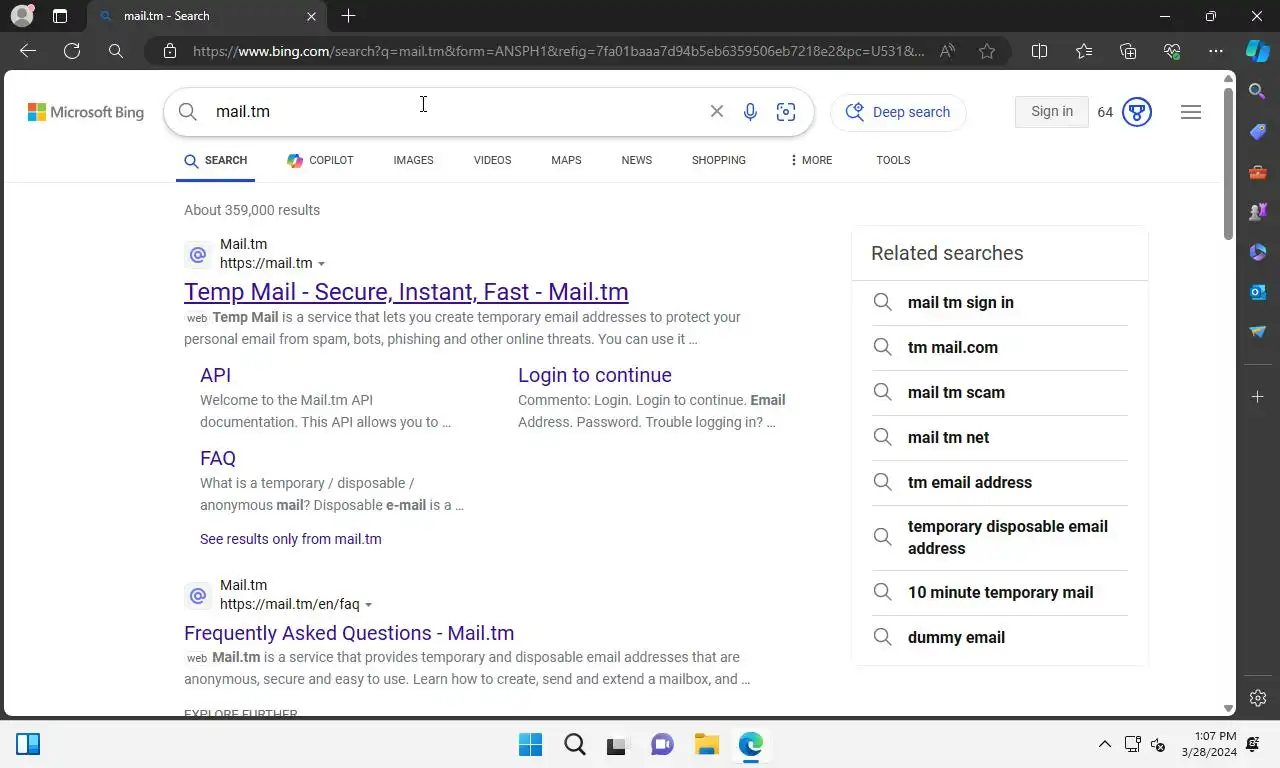The width and height of the screenshot is (1280, 768).
Task: Open File Explorer from the taskbar
Action: 707,744
